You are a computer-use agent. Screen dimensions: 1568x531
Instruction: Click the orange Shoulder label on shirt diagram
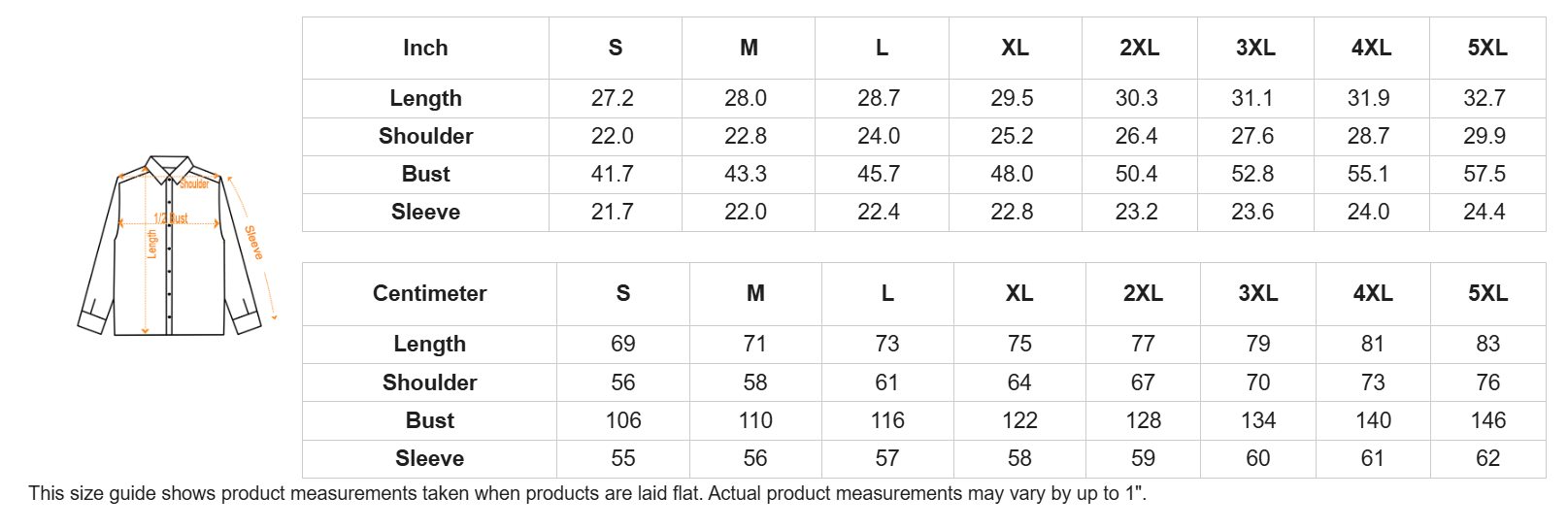[194, 183]
